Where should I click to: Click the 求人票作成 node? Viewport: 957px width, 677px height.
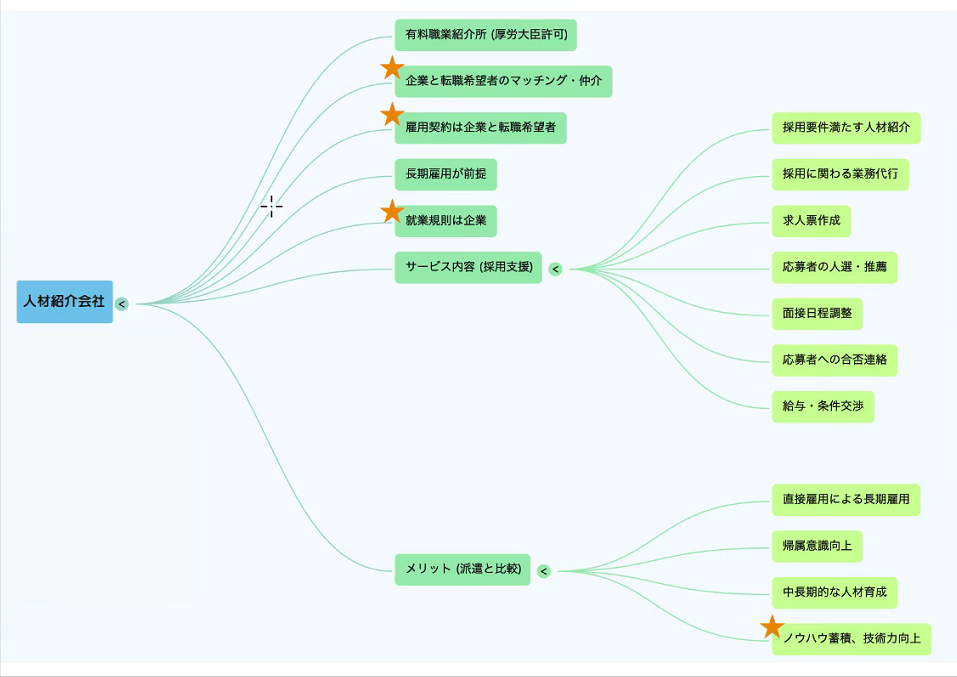(811, 221)
